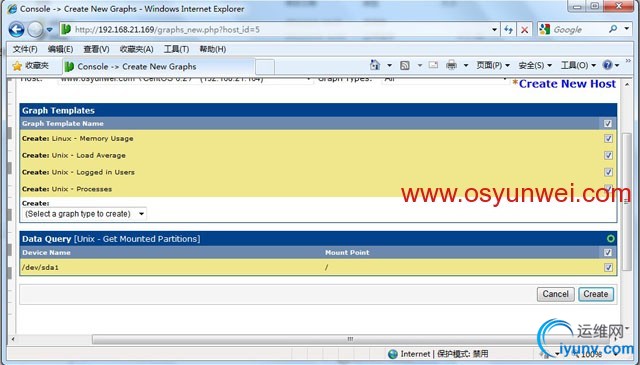Screen dimensions: 640x365
Task: Select the Console -> Create New Graphs tab
Action: tap(158, 66)
